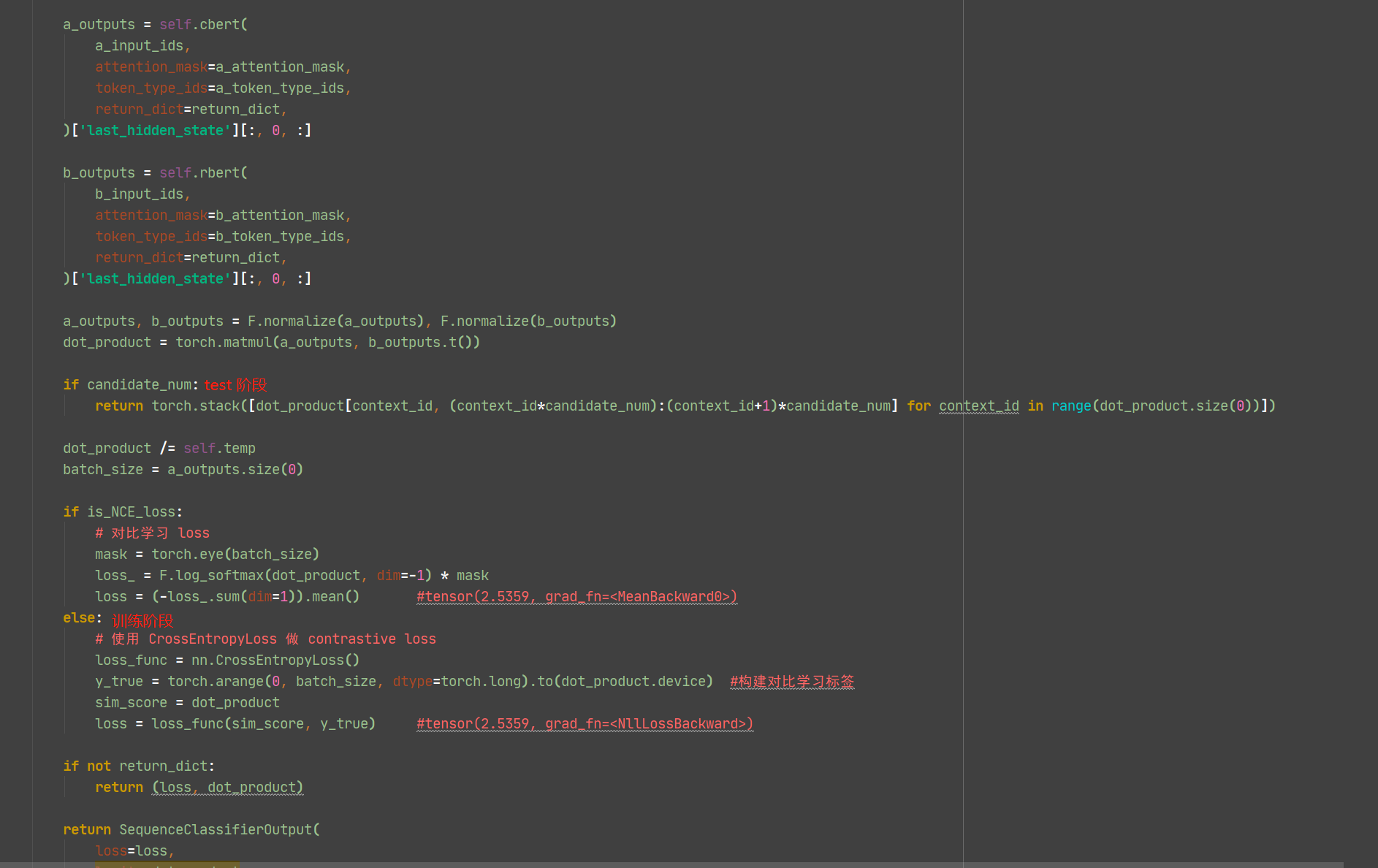Click the '#tensor(2.5359, grad_fn=<MeanBackward0>)' comment
Screen dimensions: 1378x868
(577, 597)
